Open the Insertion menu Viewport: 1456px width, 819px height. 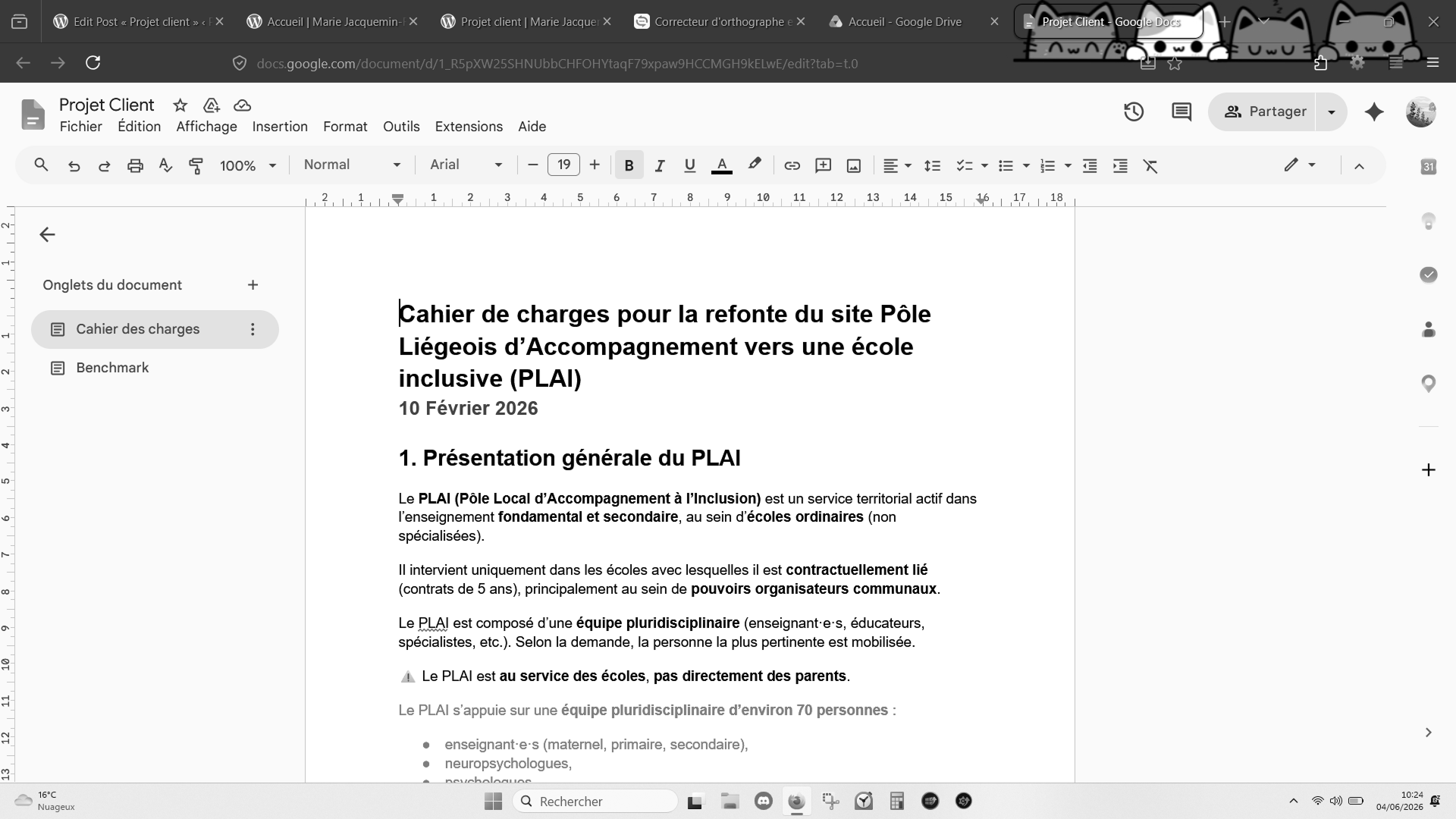[280, 127]
